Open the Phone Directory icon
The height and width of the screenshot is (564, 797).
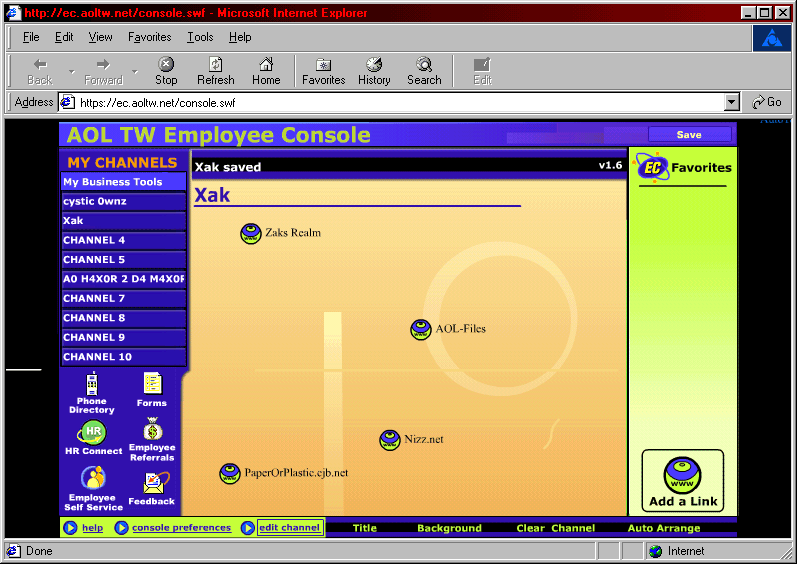[x=92, y=384]
